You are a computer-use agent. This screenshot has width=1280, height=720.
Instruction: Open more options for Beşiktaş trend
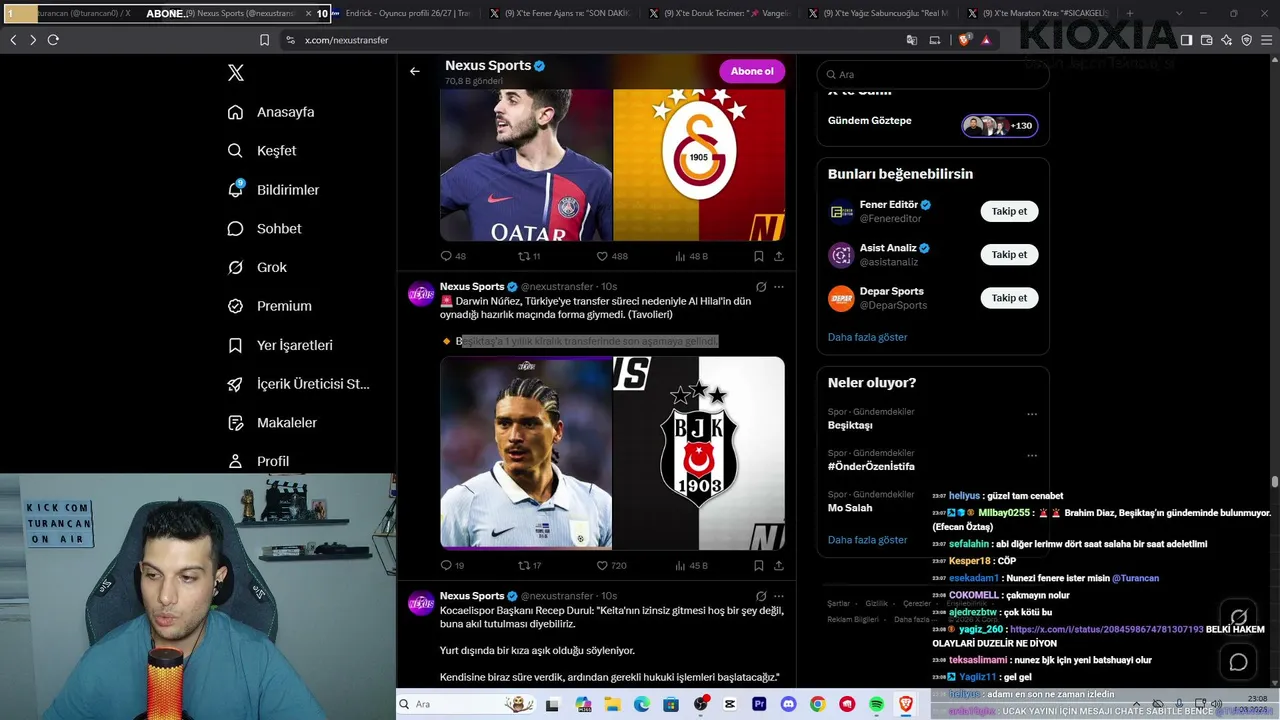click(1032, 414)
